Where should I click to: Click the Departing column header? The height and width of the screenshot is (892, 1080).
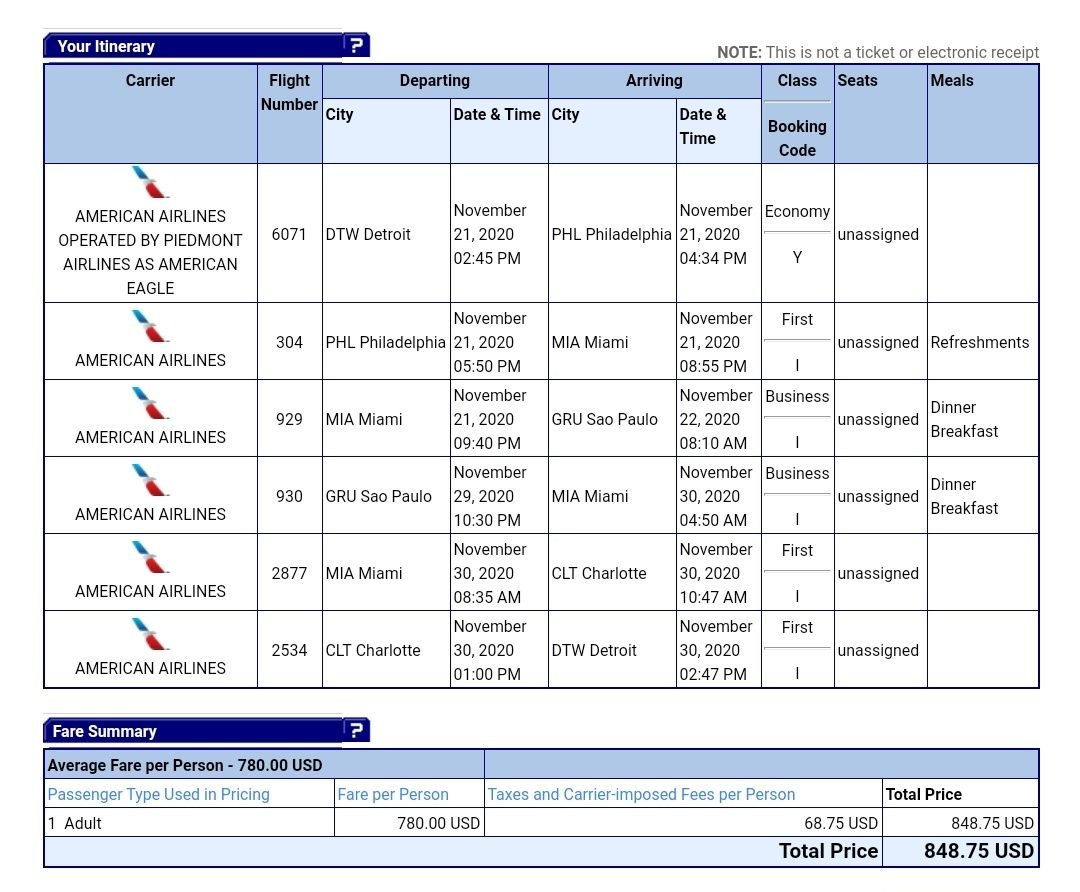(435, 81)
